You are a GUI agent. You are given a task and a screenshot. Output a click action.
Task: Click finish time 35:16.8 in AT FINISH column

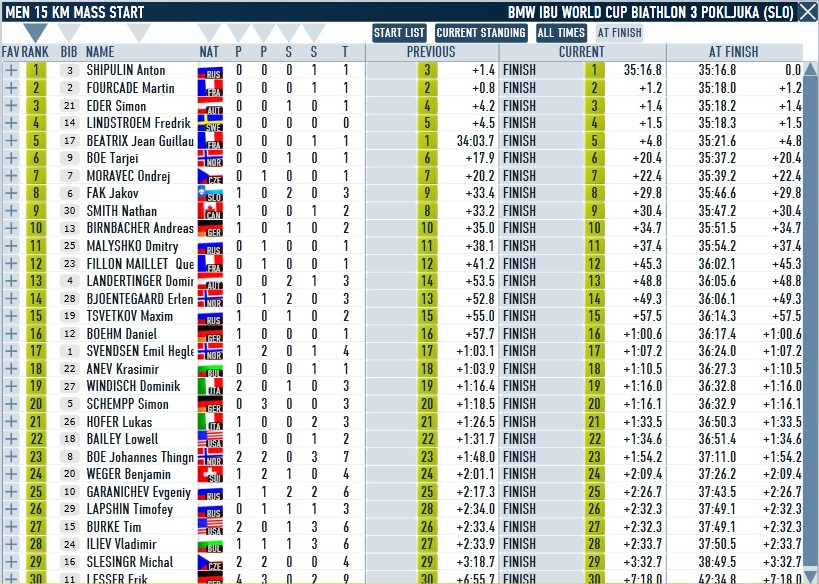click(x=717, y=70)
